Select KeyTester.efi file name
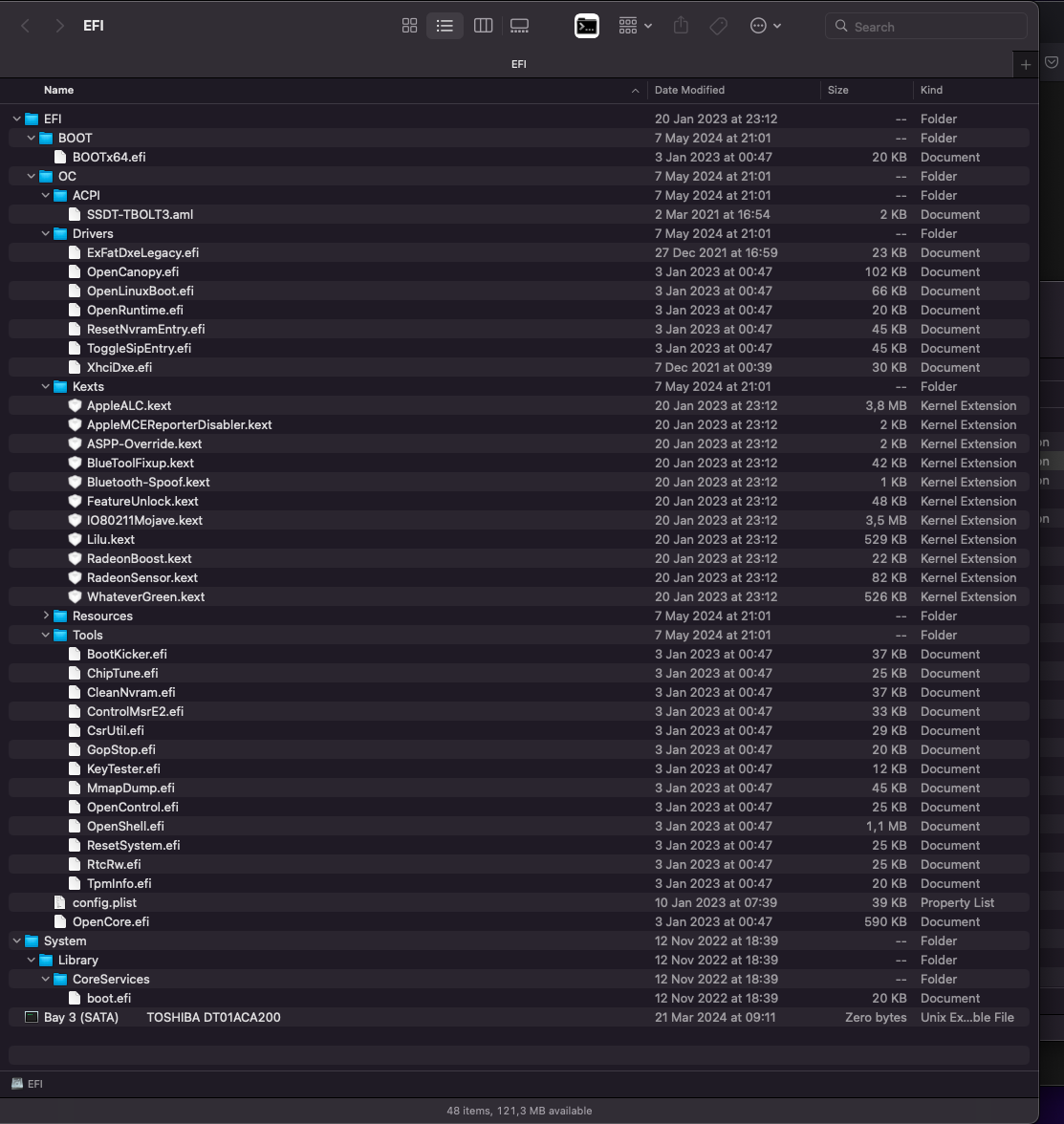Image resolution: width=1064 pixels, height=1124 pixels. coord(123,768)
